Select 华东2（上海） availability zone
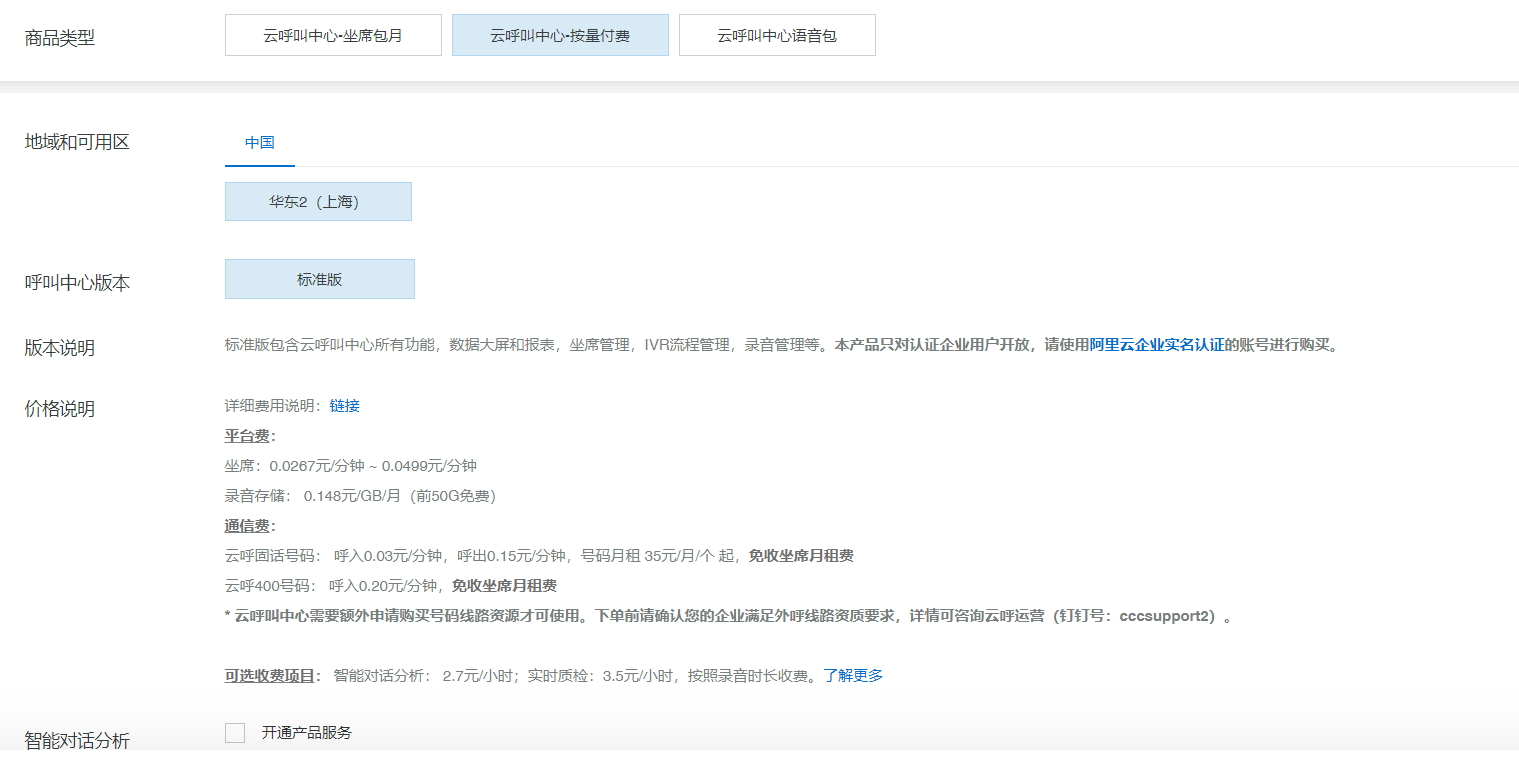The image size is (1519, 774). pyautogui.click(x=318, y=201)
